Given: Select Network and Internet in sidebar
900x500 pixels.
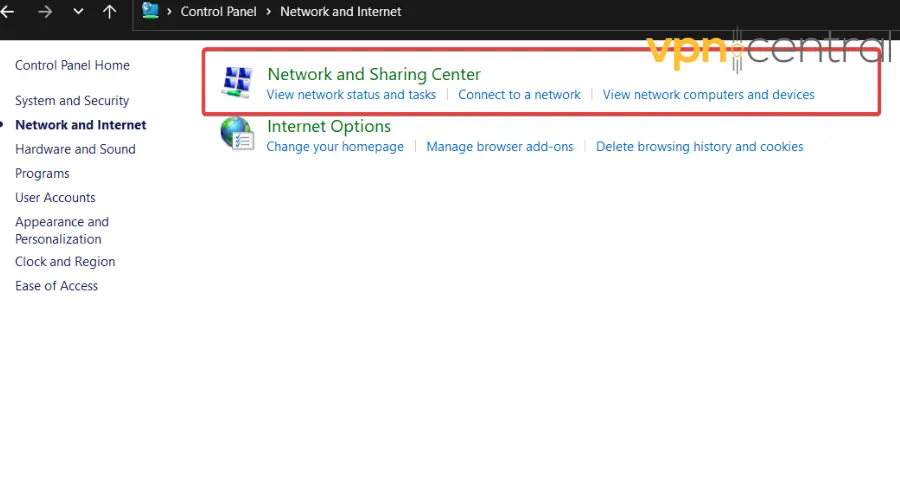Looking at the screenshot, I should (x=80, y=125).
